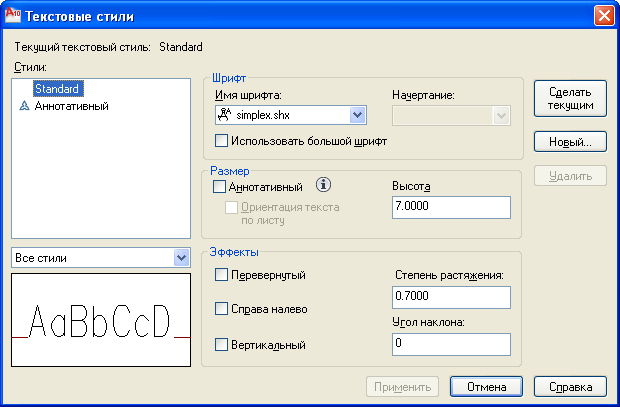Click the Степень растяжения label
Viewport: 620px width, 407px height.
click(449, 275)
